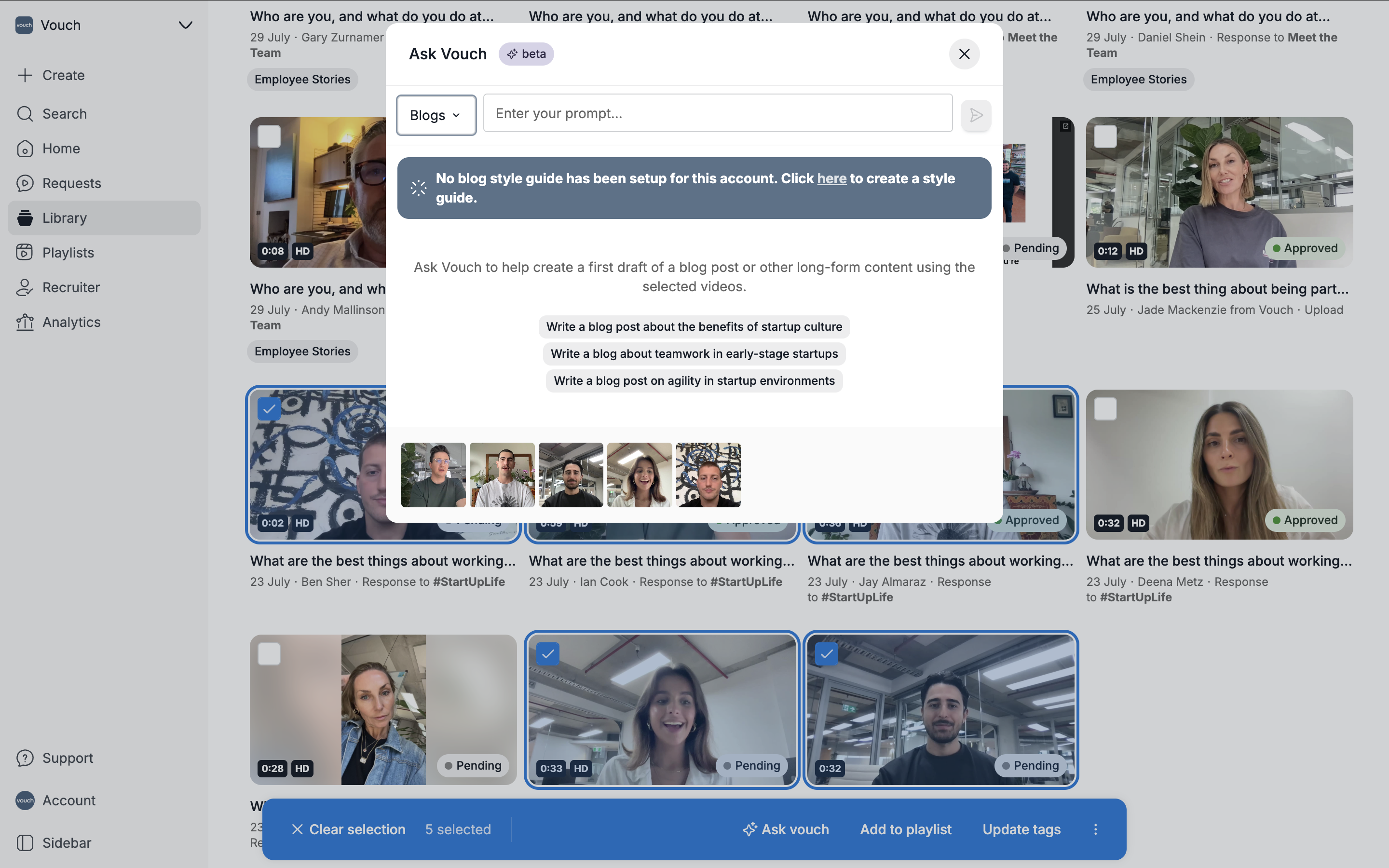Choose 'teamwork in early-stage startups' suggestion

click(694, 353)
